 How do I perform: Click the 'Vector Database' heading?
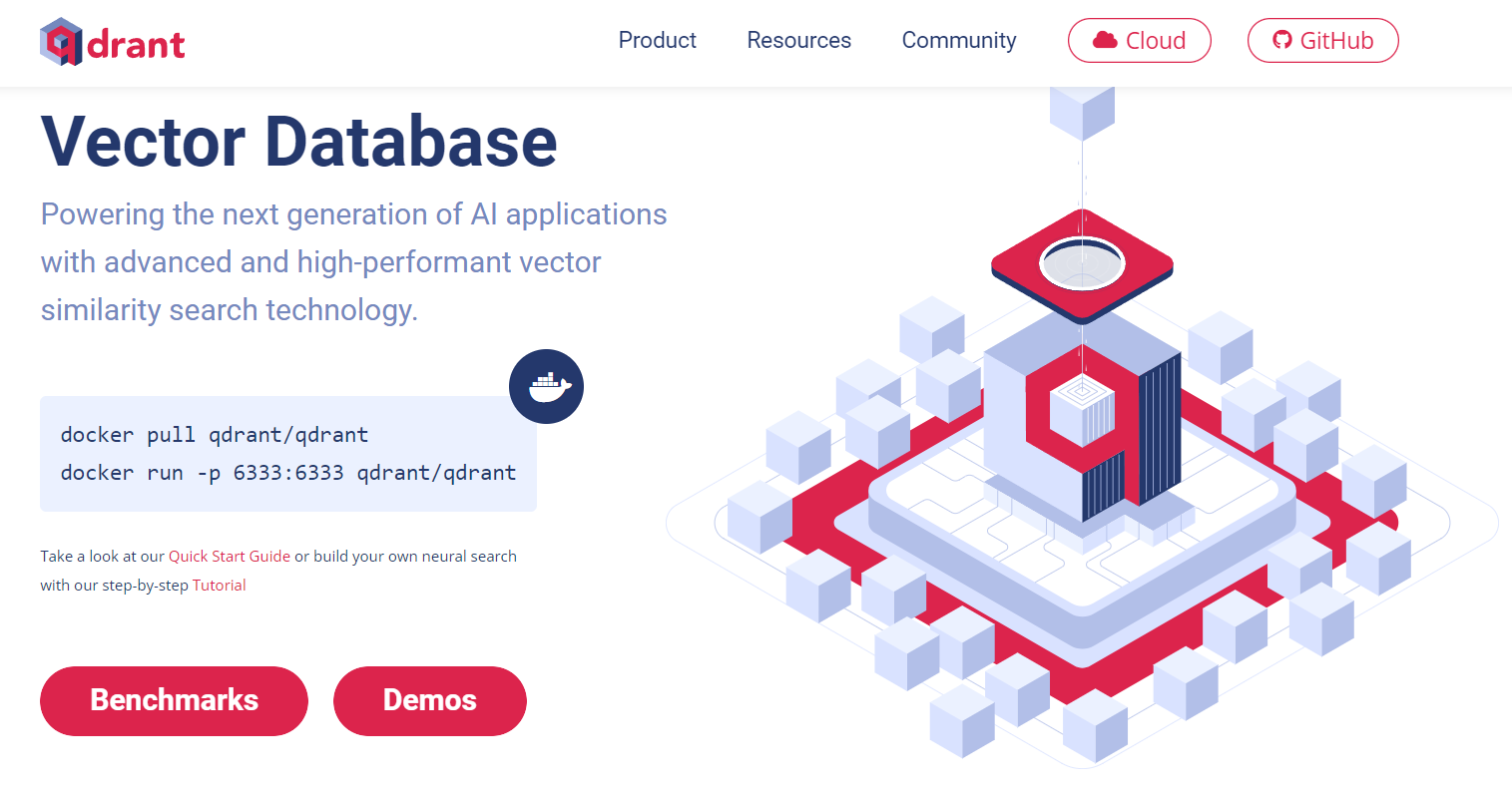tap(299, 141)
